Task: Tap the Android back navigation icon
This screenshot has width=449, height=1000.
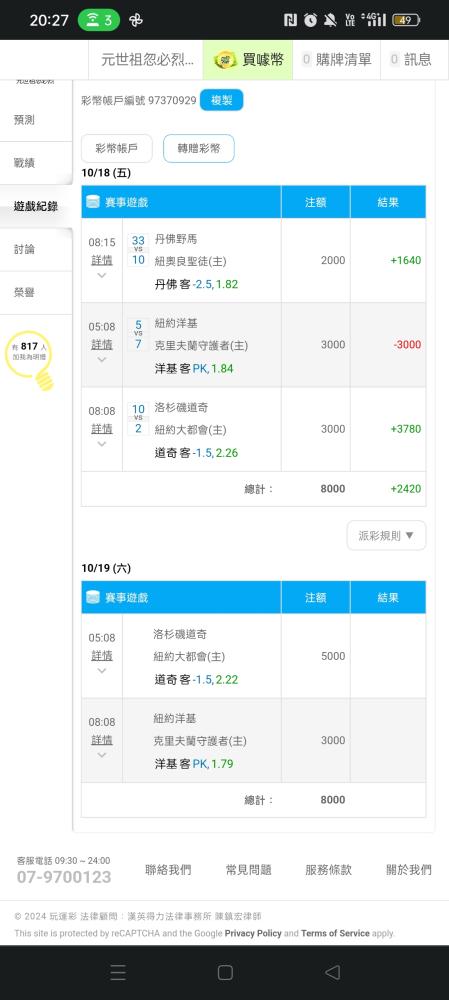Action: point(332,972)
